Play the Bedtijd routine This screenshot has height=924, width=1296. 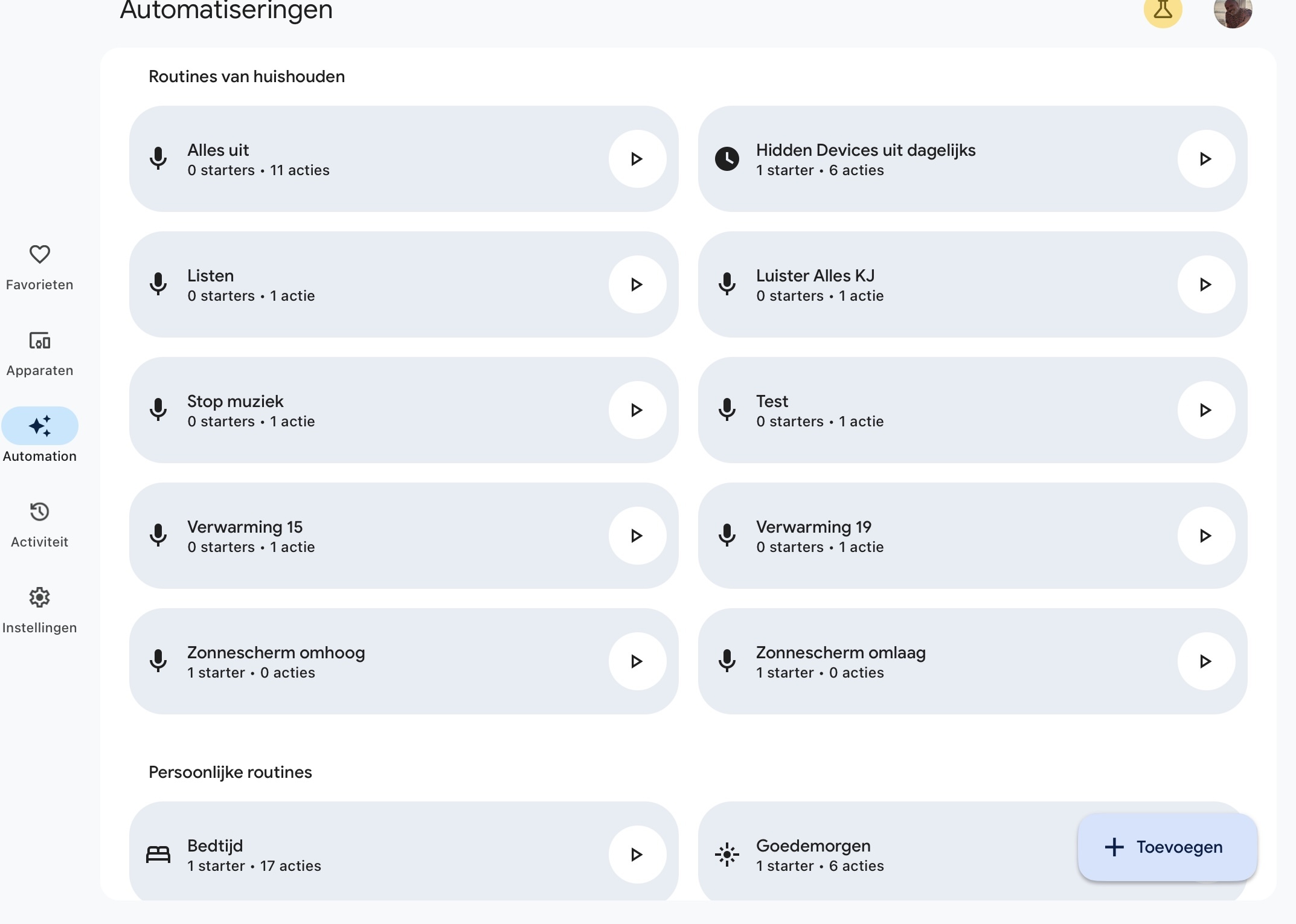[x=637, y=855]
